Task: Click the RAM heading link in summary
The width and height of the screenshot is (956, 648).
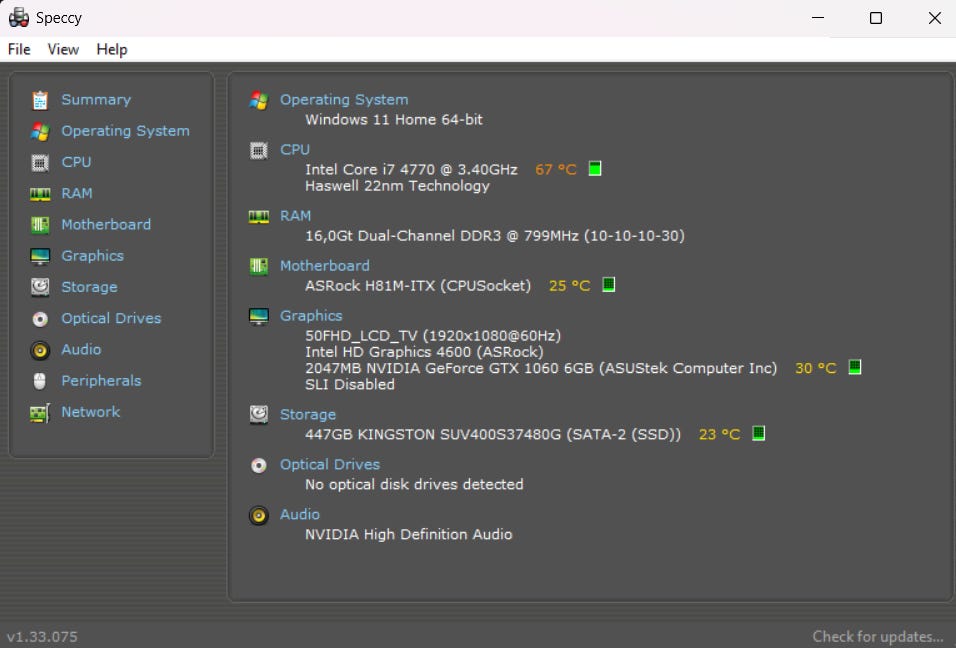Action: (x=296, y=216)
